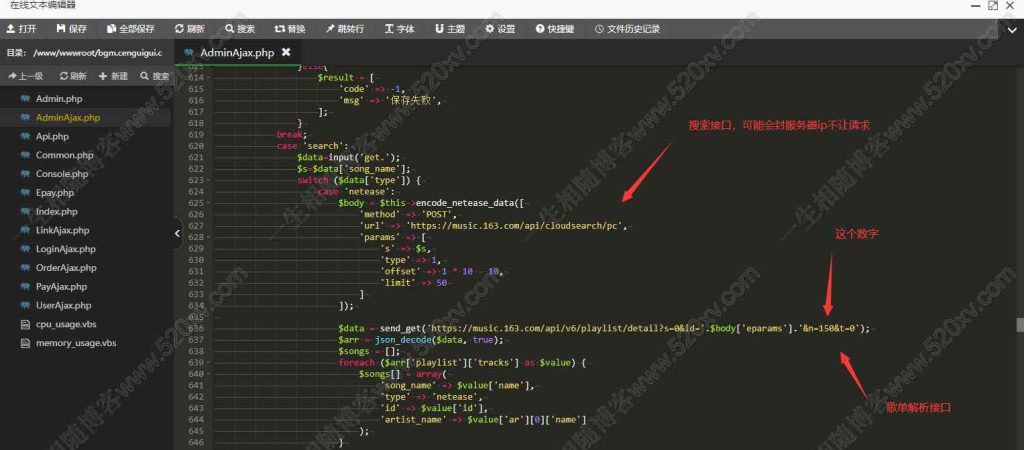Click the send_get playlist detail line 636
Image resolution: width=1024 pixels, height=450 pixels.
604,329
